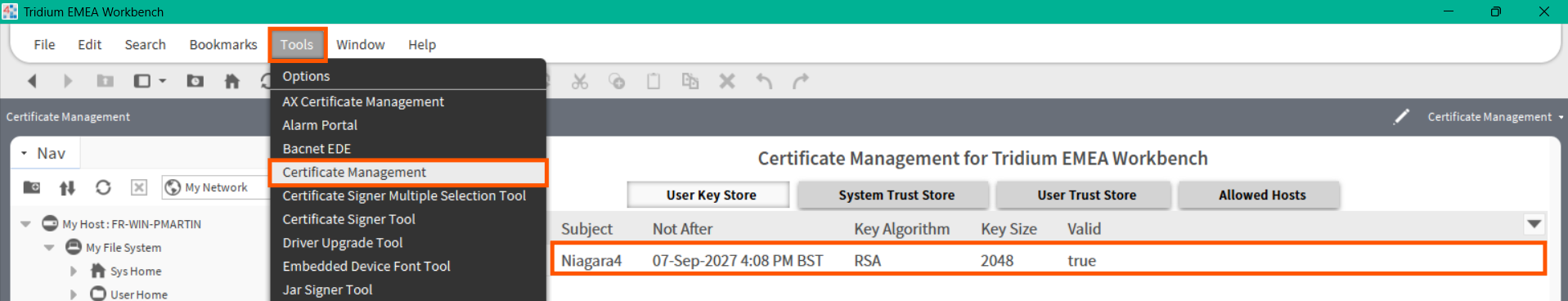Click the pencil edit icon in location bar
1568x301 pixels.
pos(1402,117)
